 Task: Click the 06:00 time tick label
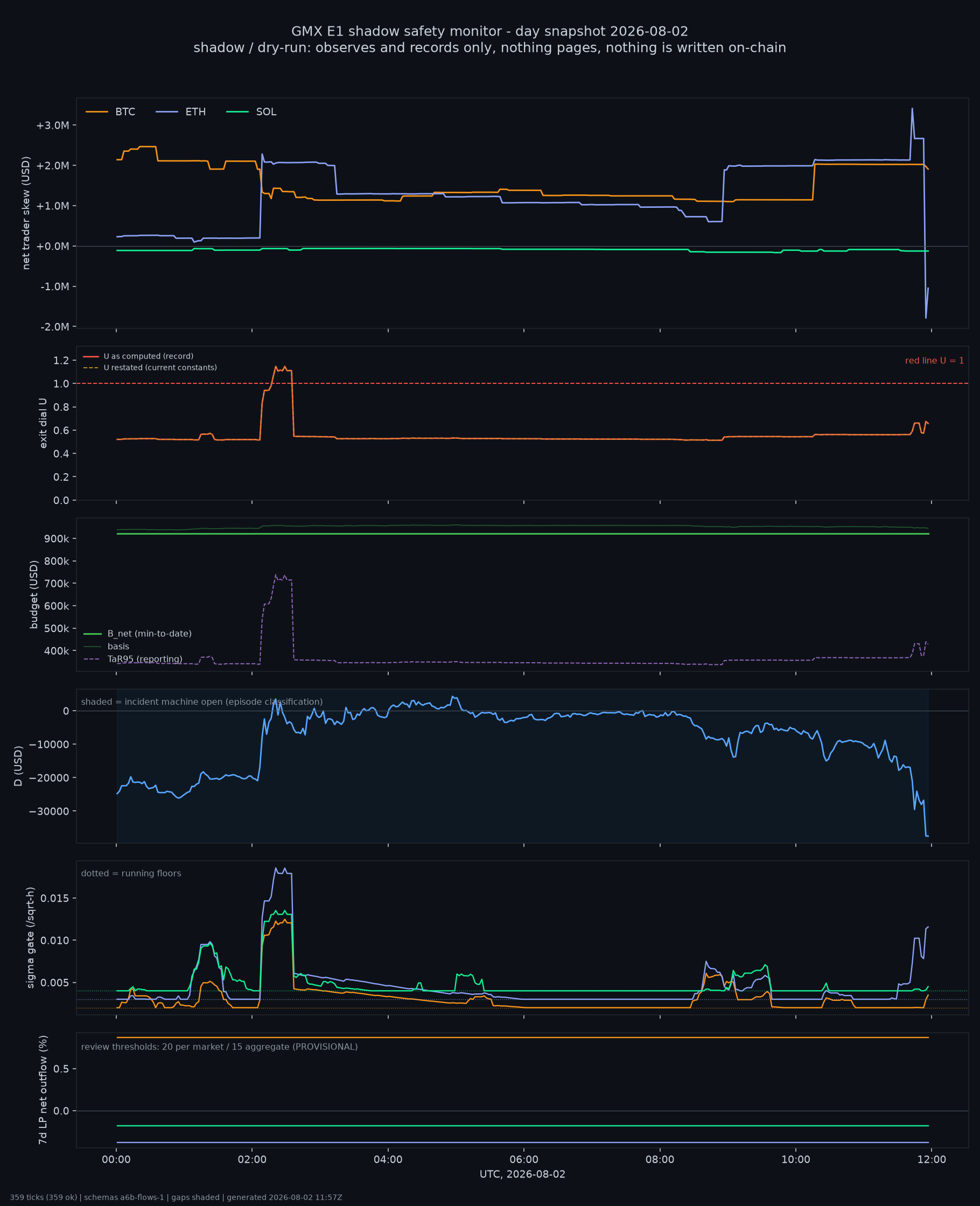pos(524,1160)
